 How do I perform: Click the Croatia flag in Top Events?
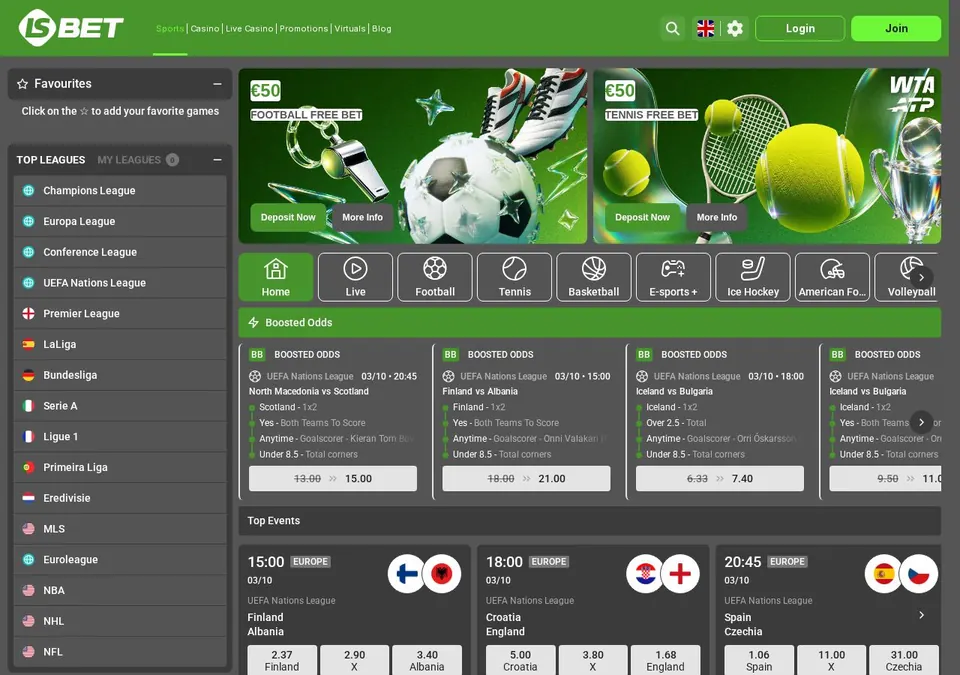click(645, 574)
